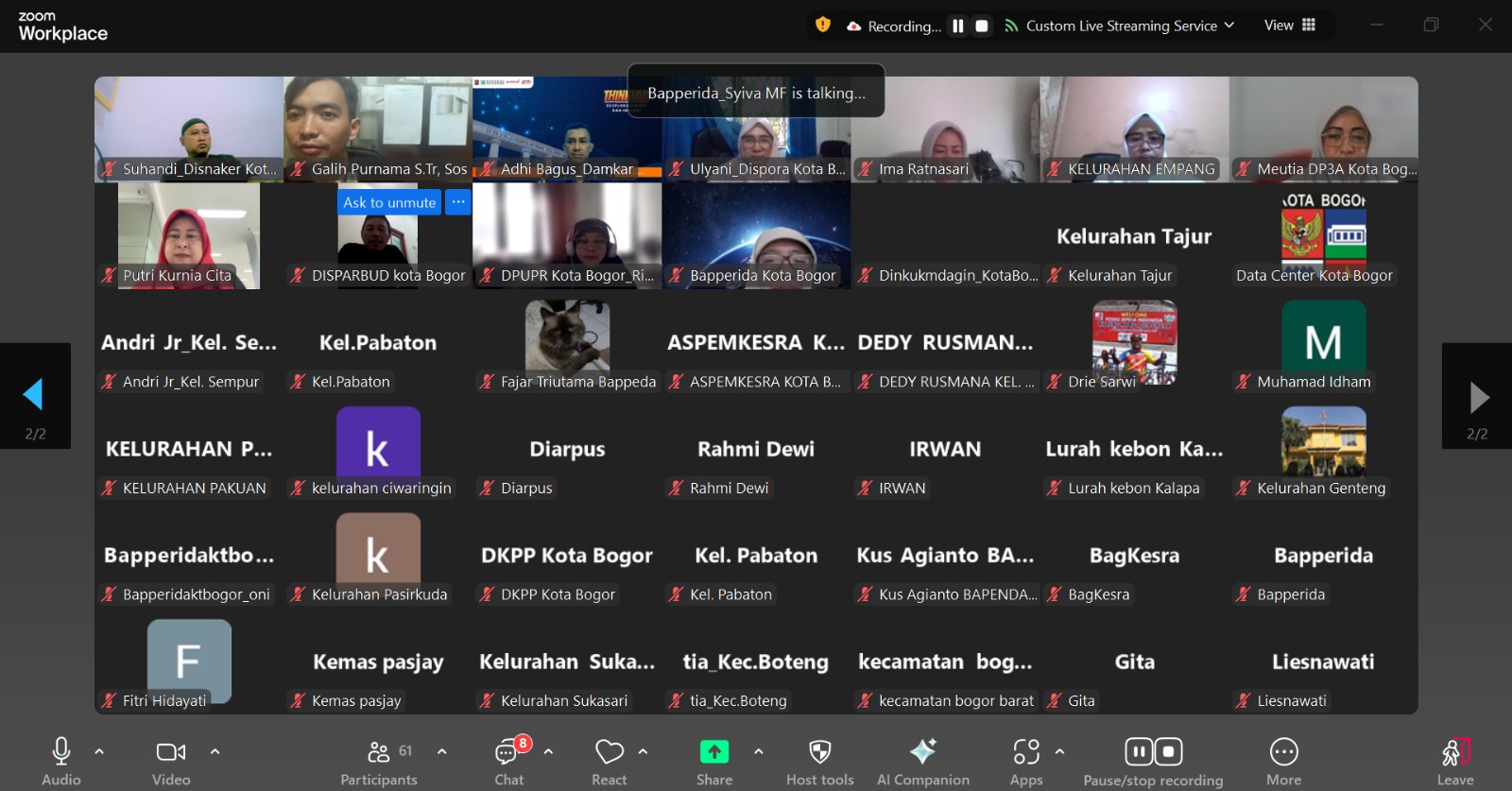Pause the recording in the top bar

point(958,26)
